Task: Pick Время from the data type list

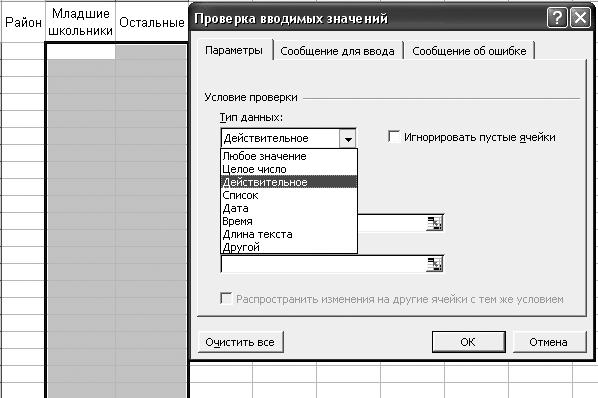Action: tap(289, 221)
